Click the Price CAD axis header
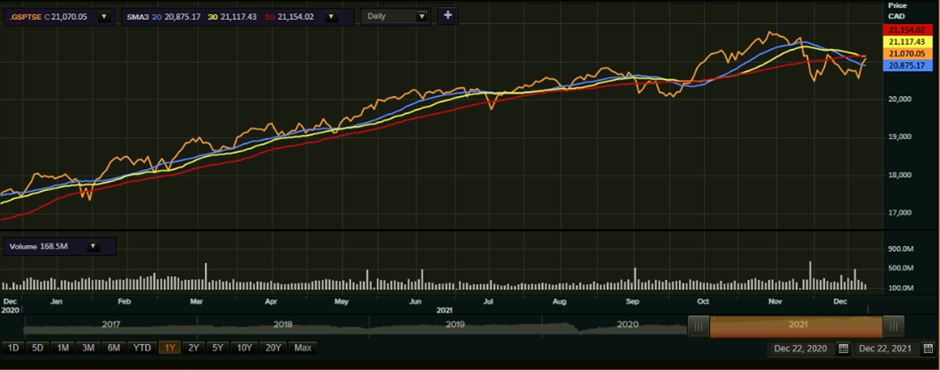Image resolution: width=940 pixels, height=370 pixels. [x=897, y=10]
